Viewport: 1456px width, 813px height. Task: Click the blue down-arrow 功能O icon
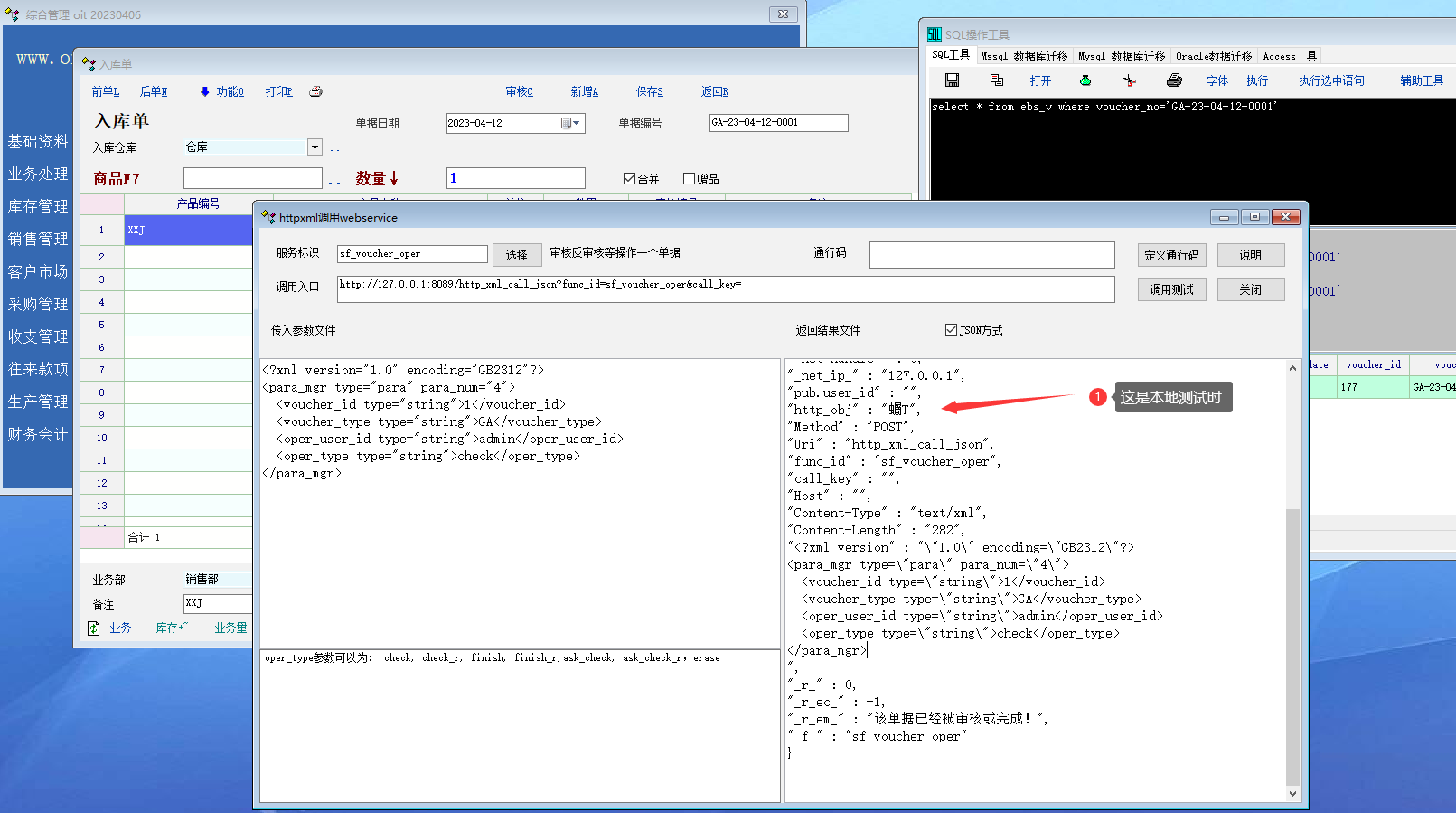(205, 91)
